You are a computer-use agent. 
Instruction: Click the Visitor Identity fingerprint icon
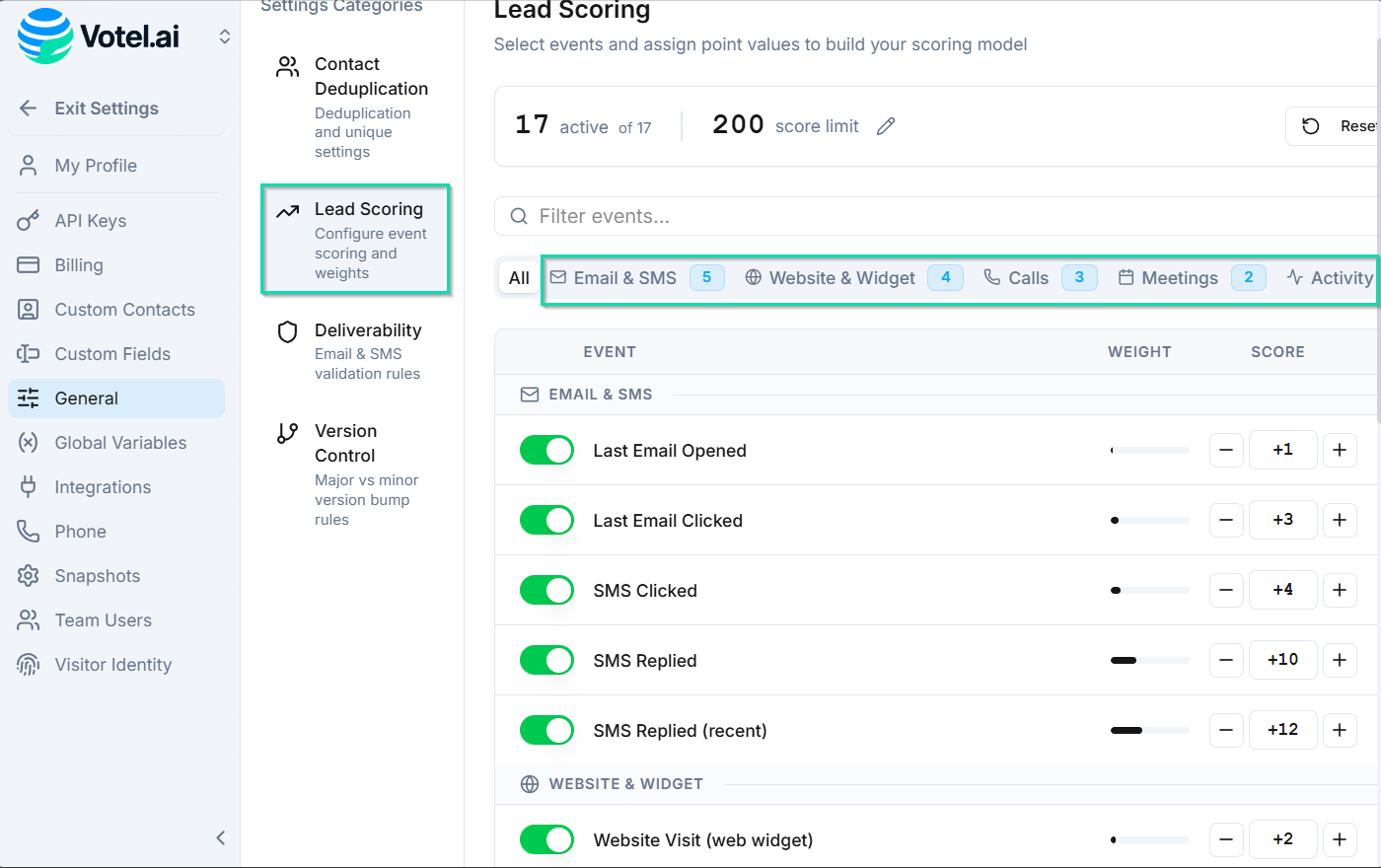(29, 665)
